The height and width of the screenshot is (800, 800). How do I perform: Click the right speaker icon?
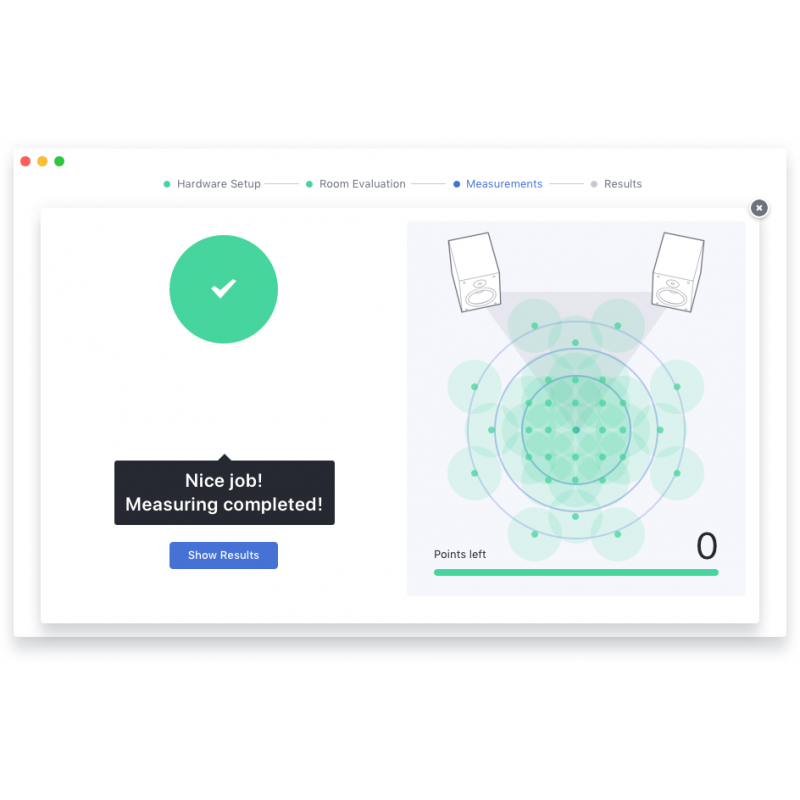[x=677, y=272]
